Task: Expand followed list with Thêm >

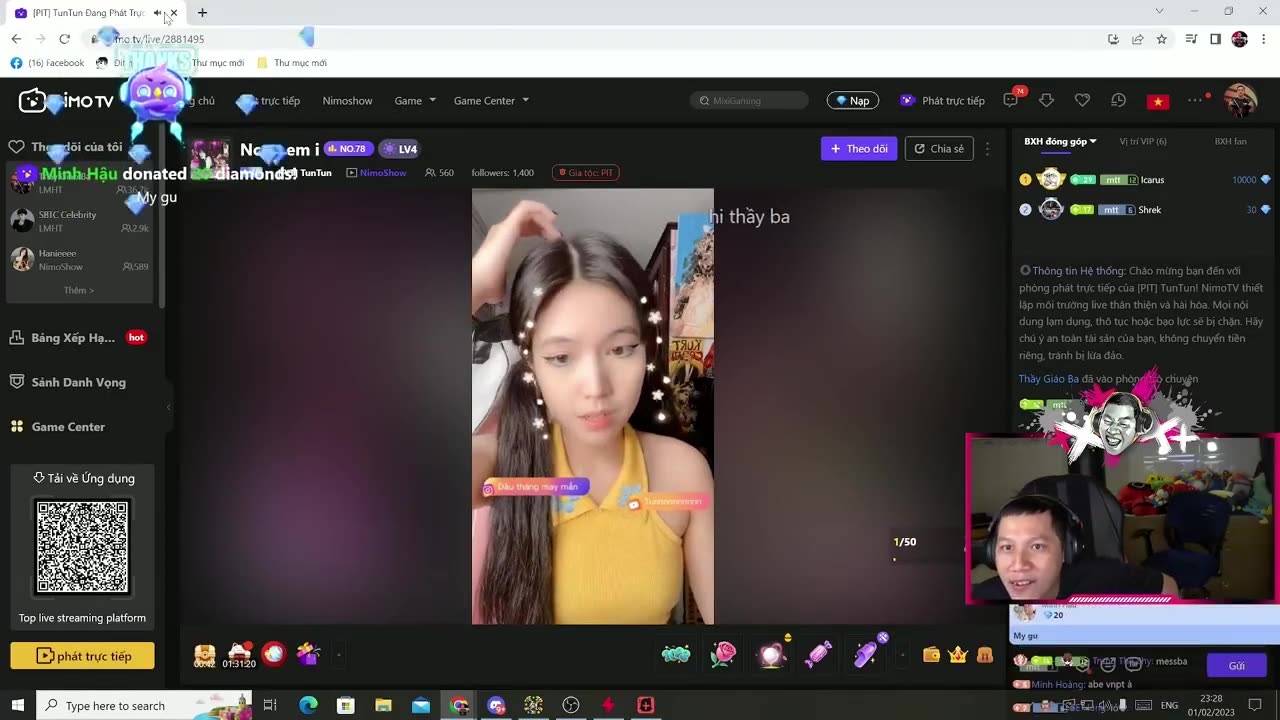Action: (x=79, y=291)
